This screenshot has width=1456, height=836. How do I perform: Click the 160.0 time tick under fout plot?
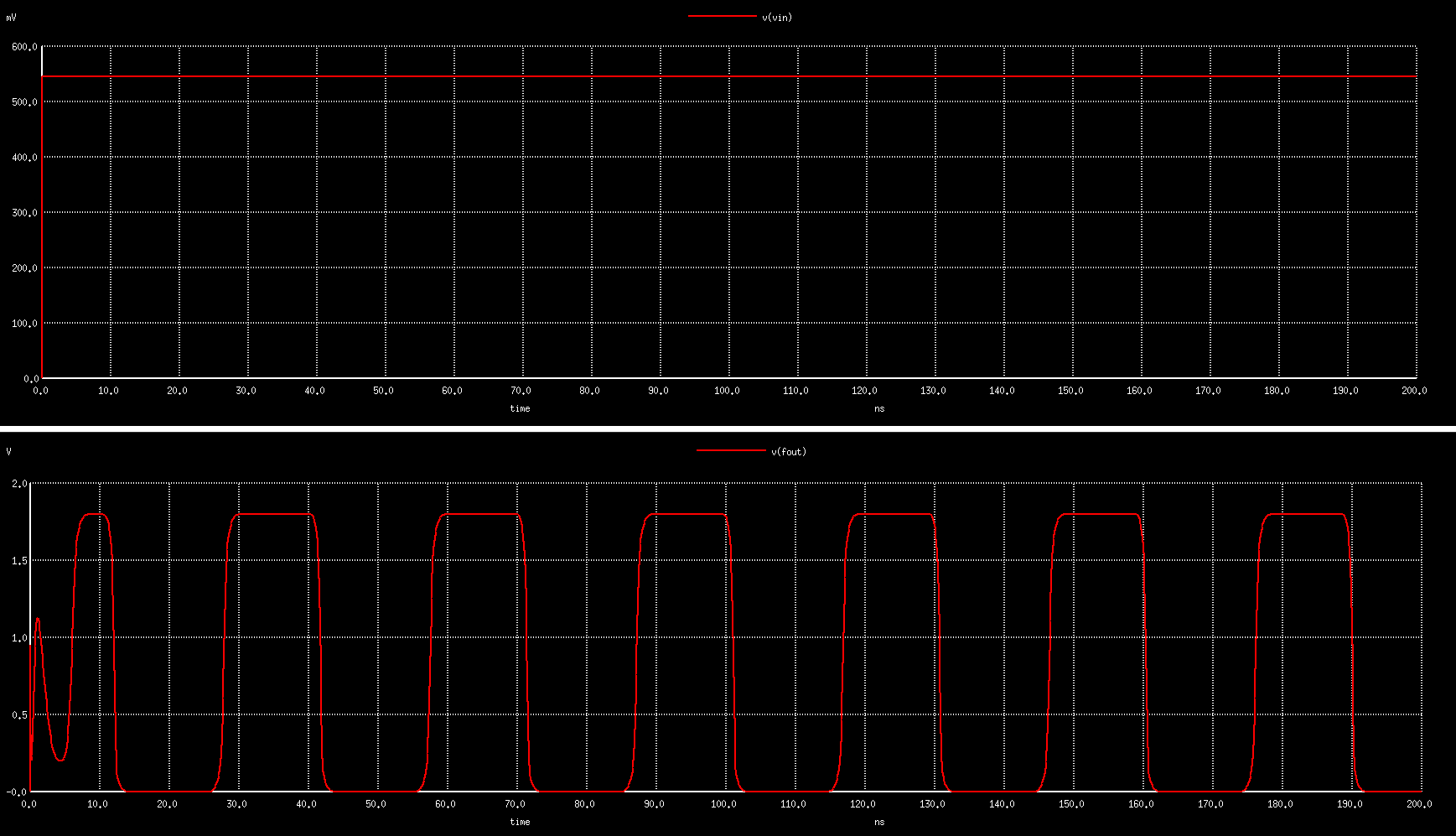[1141, 804]
